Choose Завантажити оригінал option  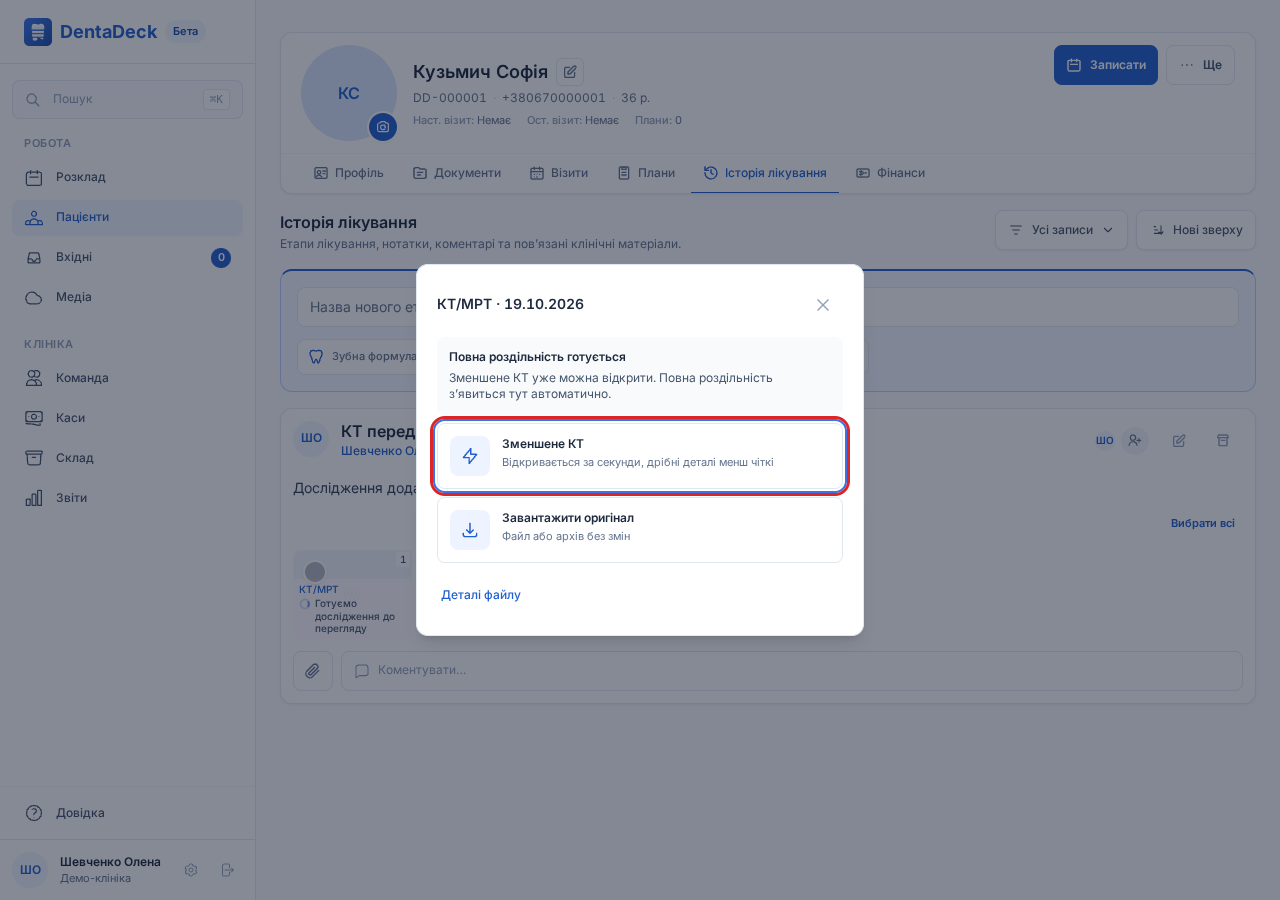pyautogui.click(x=640, y=530)
